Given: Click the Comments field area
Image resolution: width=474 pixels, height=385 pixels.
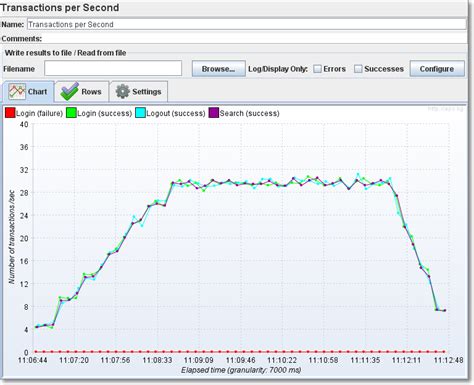Looking at the screenshot, I should (x=255, y=39).
